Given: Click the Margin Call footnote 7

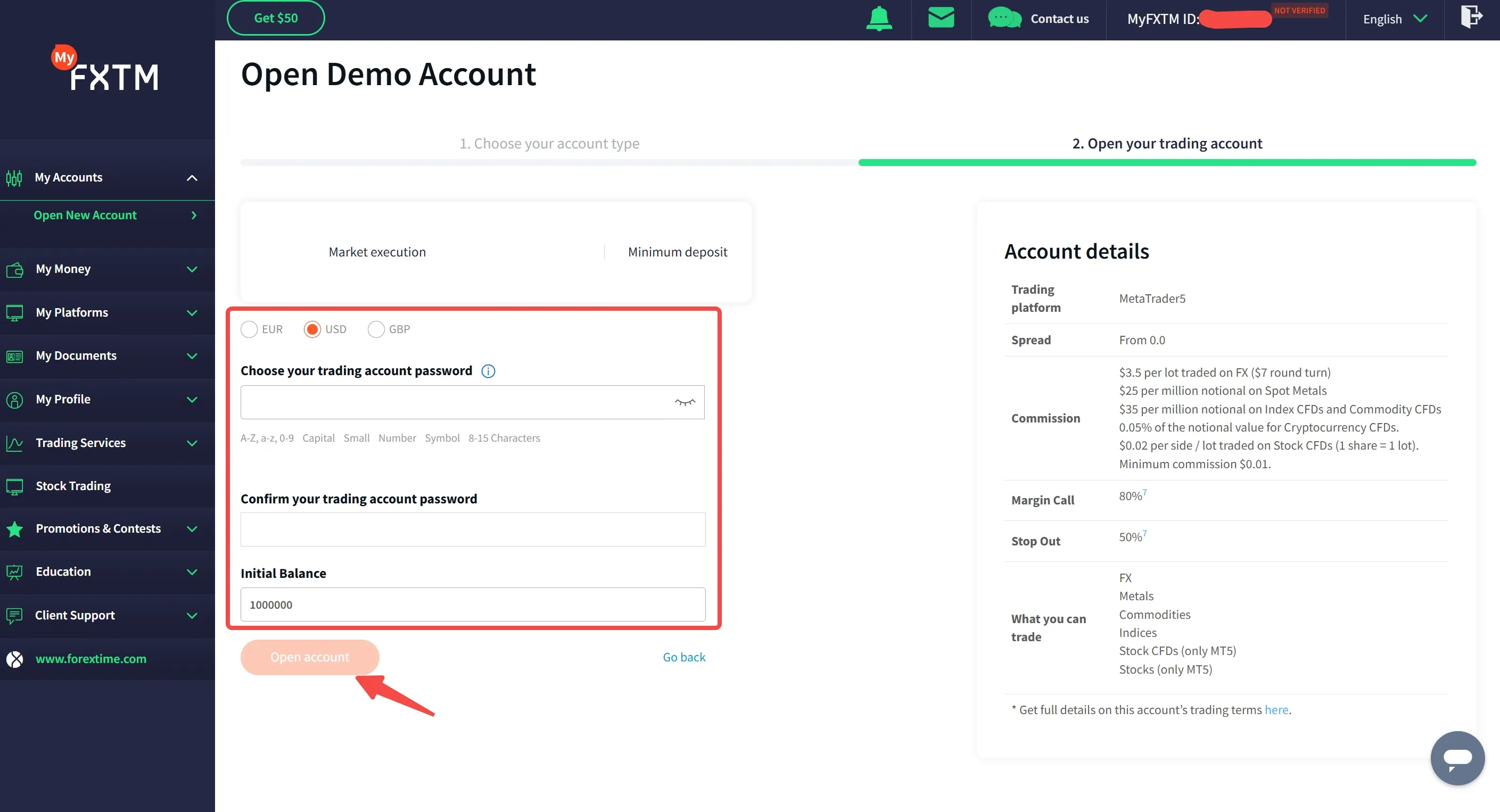Looking at the screenshot, I should 1144,492.
